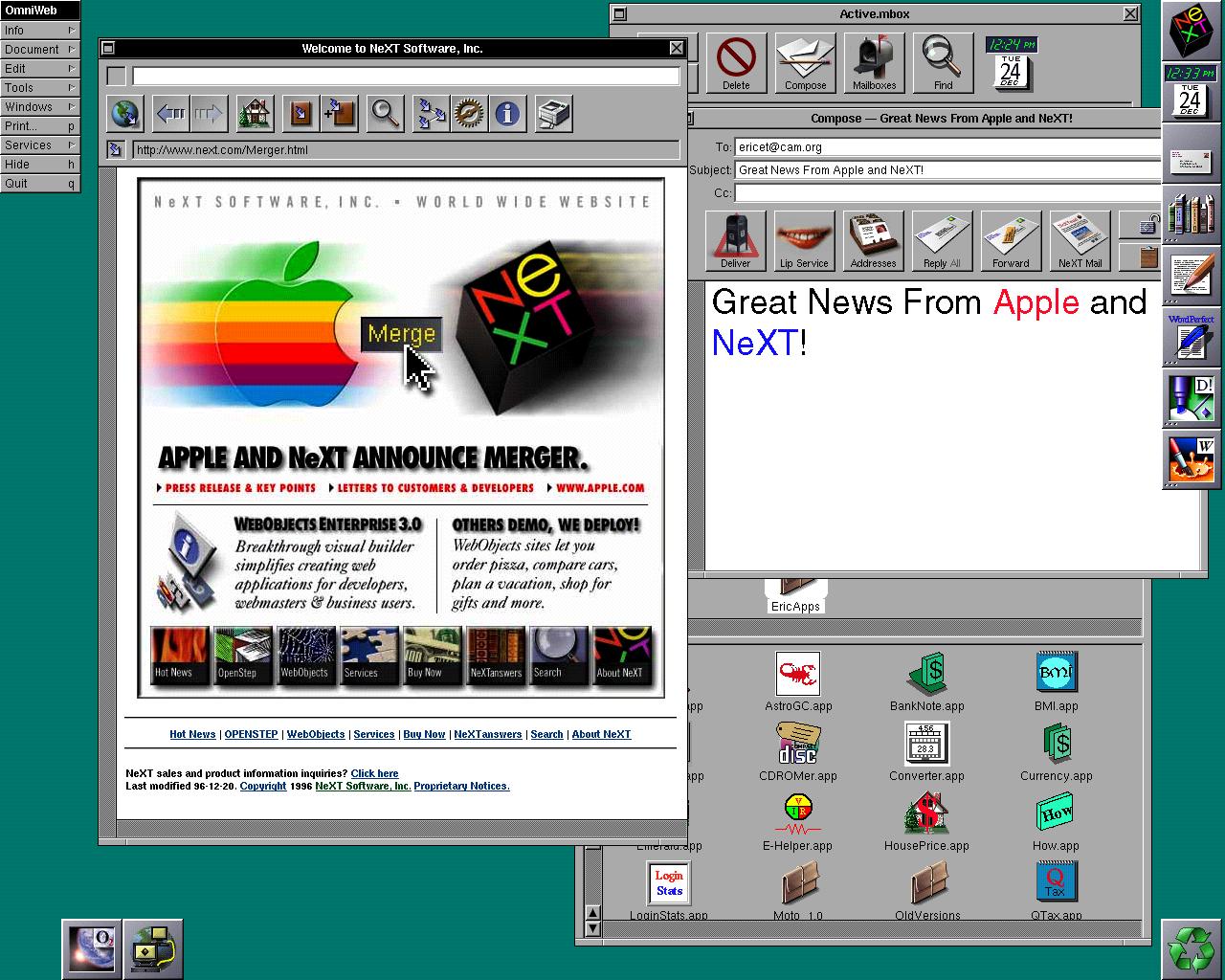Expand the Services submenu
Image resolution: width=1225 pixels, height=980 pixels.
39,145
